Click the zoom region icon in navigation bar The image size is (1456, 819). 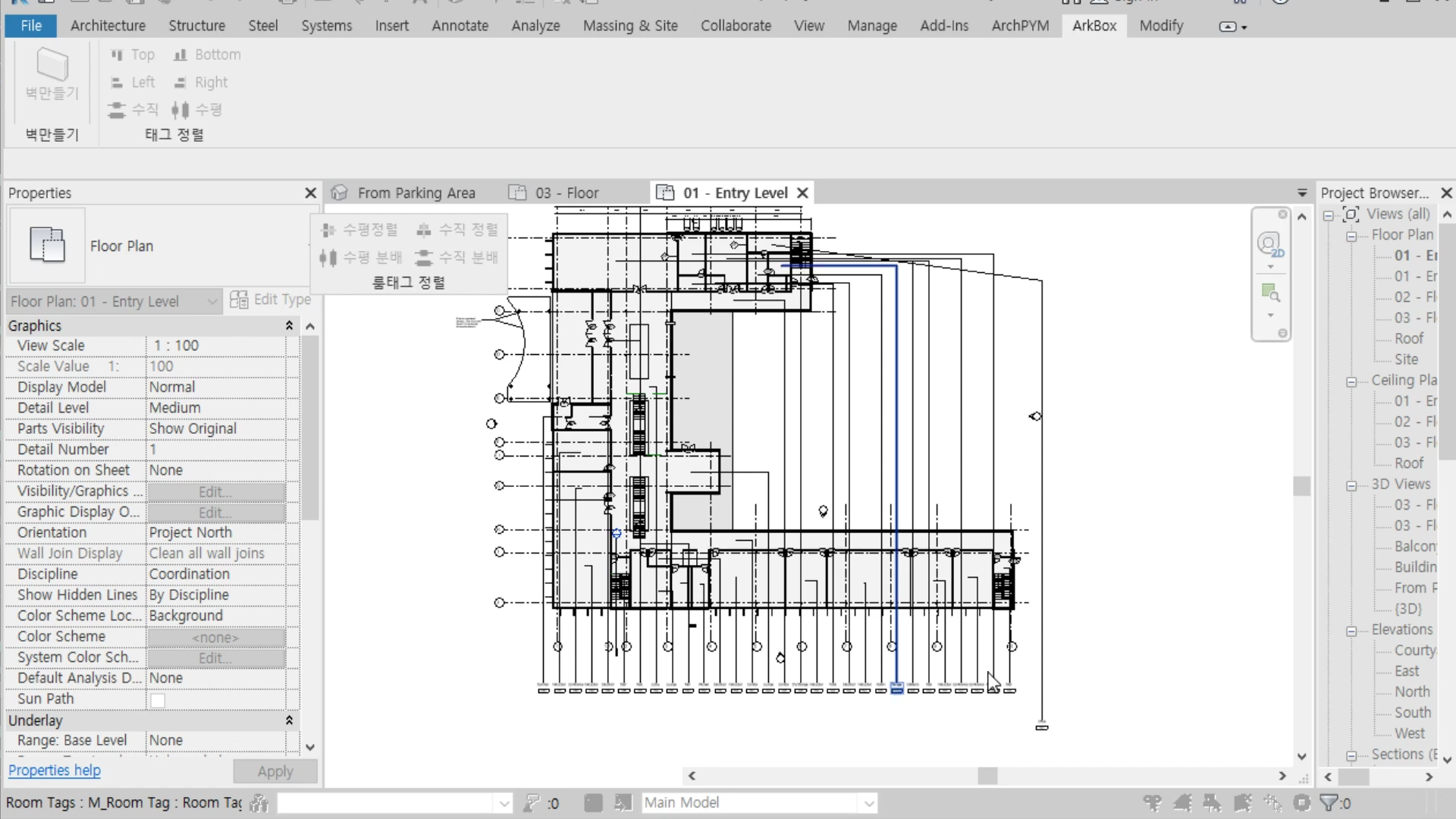pos(1270,293)
